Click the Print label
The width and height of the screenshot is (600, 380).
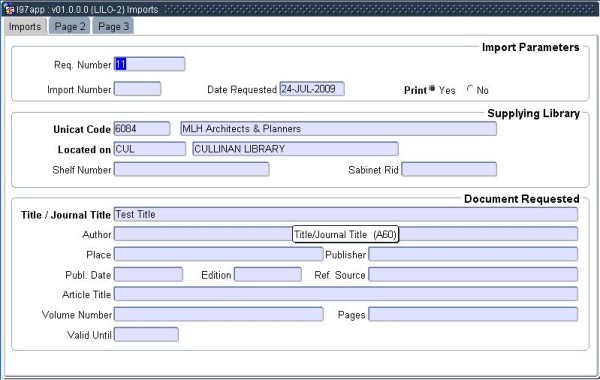[x=415, y=90]
